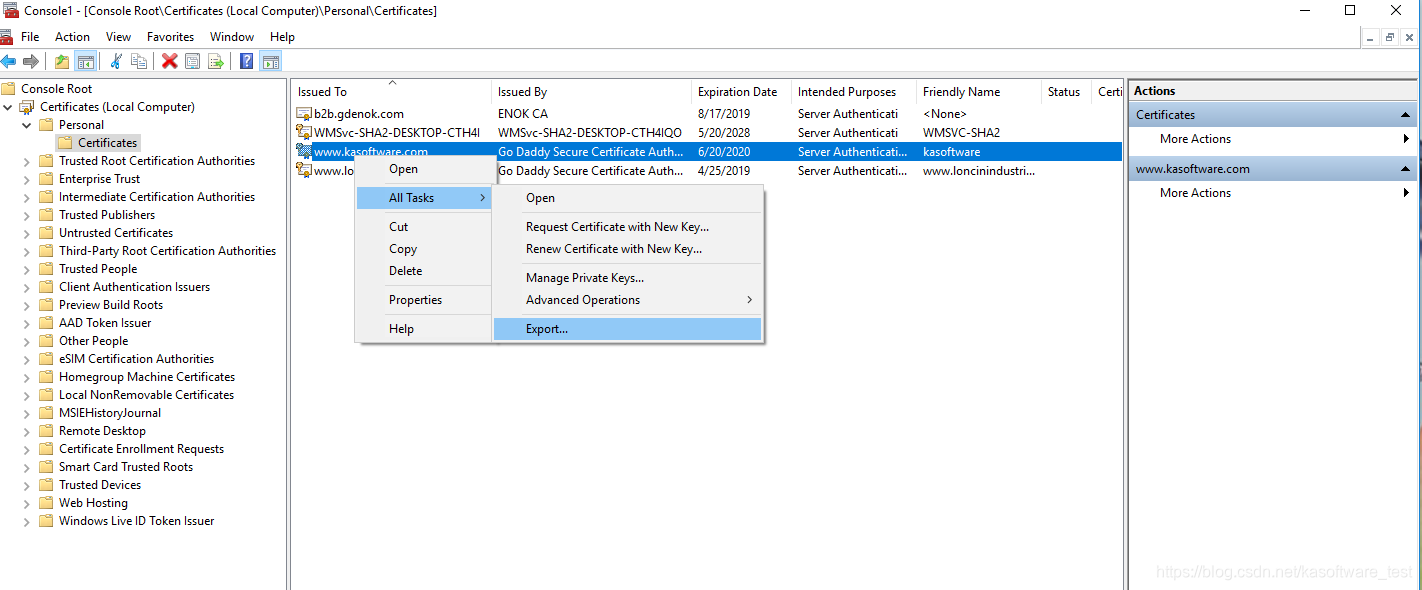Select Request Certificate with New Key...
Viewport: 1422px width, 590px height.
[x=628, y=227]
